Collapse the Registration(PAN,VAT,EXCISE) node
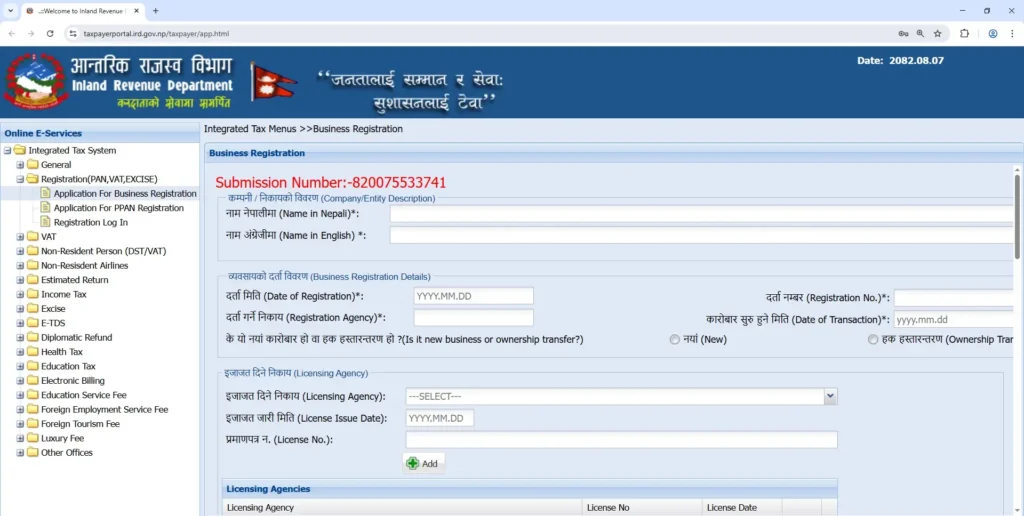The image size is (1024, 516). click(20, 179)
